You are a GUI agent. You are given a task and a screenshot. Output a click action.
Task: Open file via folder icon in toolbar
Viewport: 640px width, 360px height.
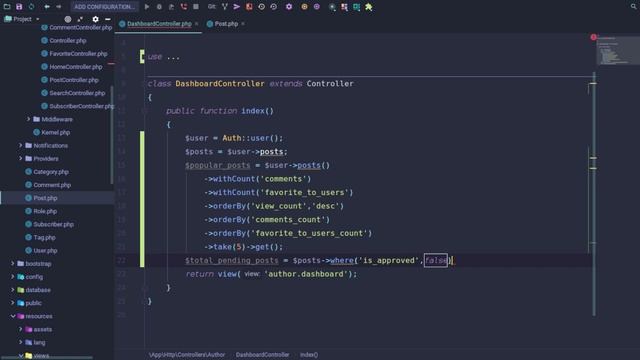tap(7, 7)
